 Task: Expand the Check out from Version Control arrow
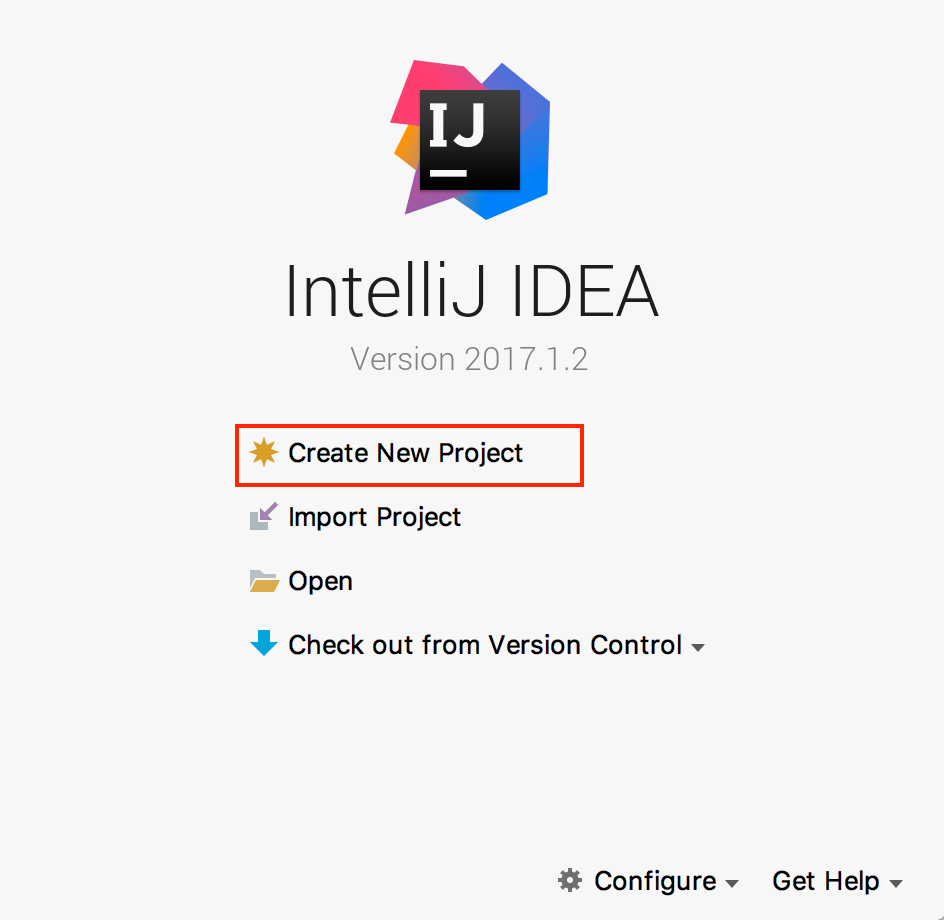tap(698, 648)
